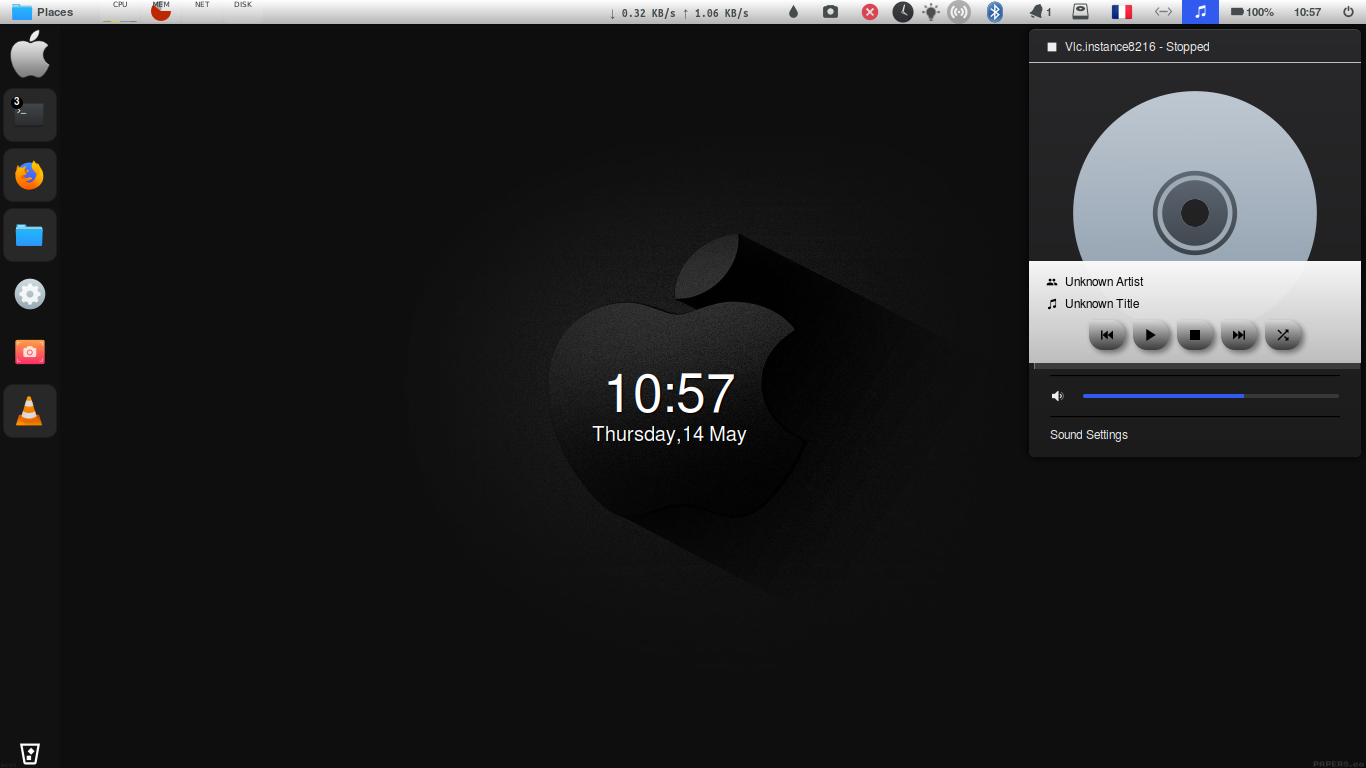Open the Places menu in top panel
1366x768 pixels.
point(43,12)
